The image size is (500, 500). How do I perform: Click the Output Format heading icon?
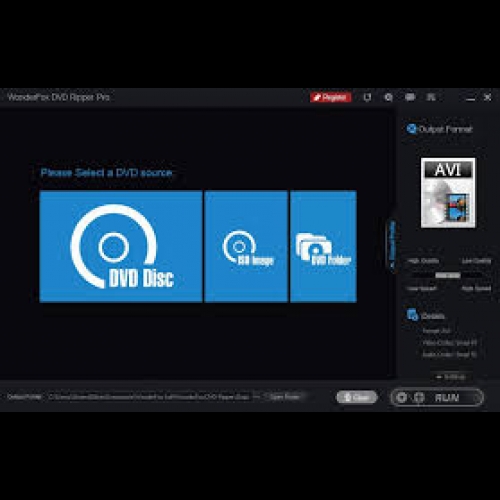coord(411,129)
